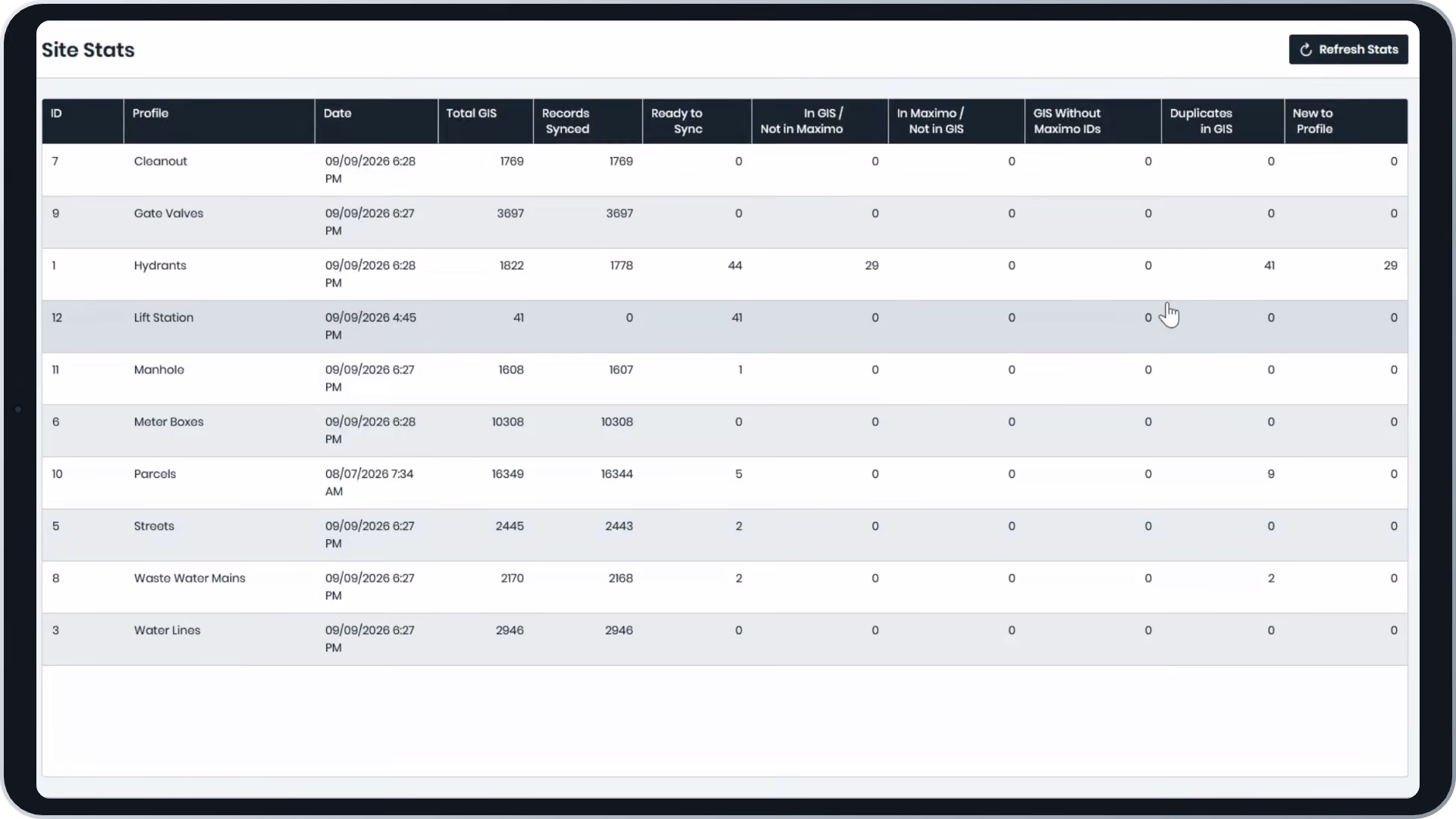Click the New to Profile header
Screen dimensions: 1456x819
(1346, 121)
